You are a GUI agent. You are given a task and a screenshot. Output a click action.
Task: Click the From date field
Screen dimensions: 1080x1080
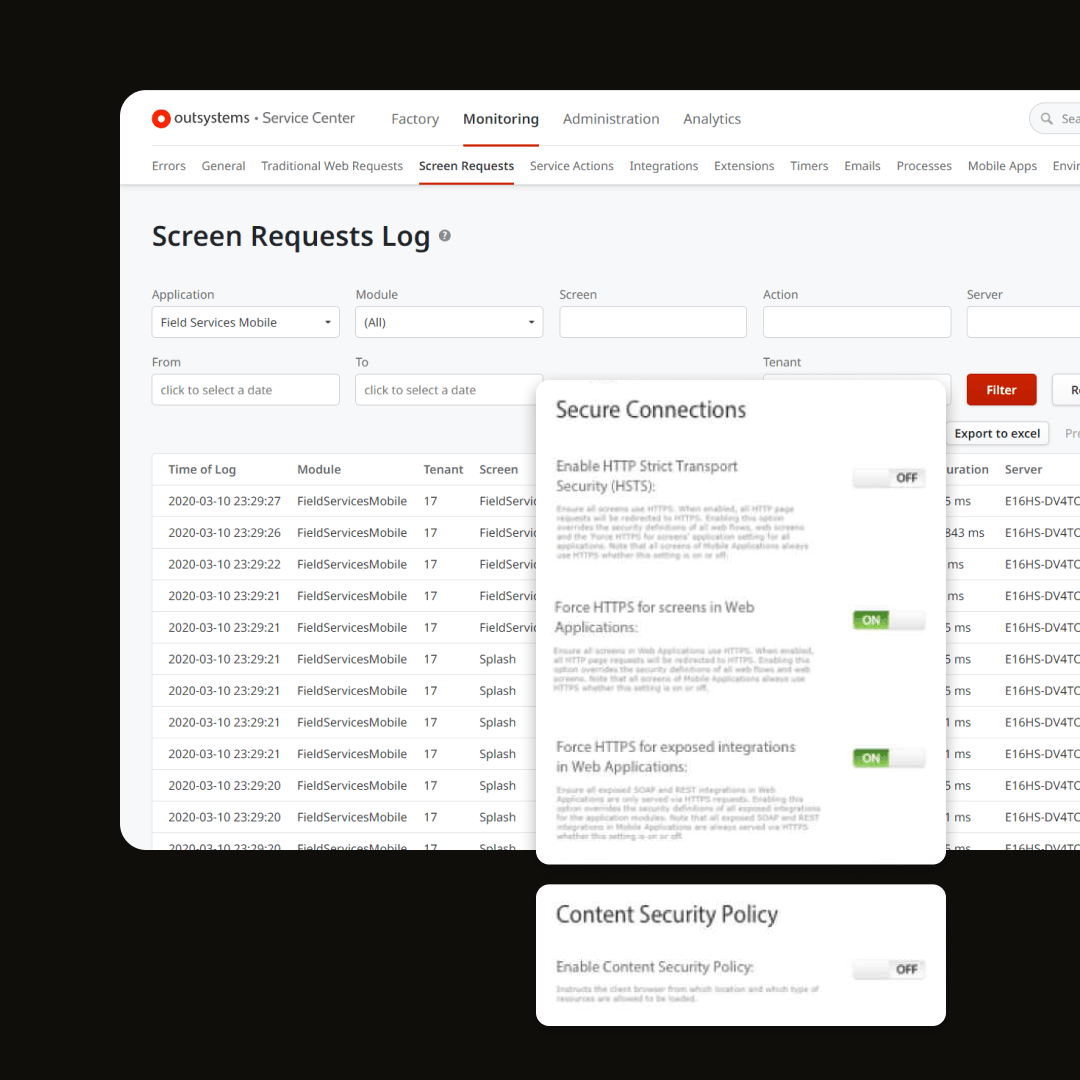245,390
